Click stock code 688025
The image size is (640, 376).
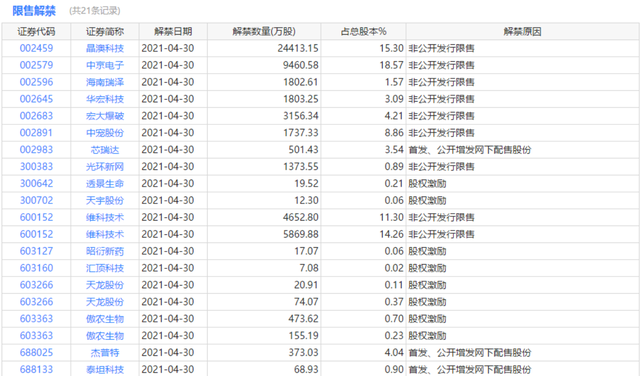pos(36,353)
